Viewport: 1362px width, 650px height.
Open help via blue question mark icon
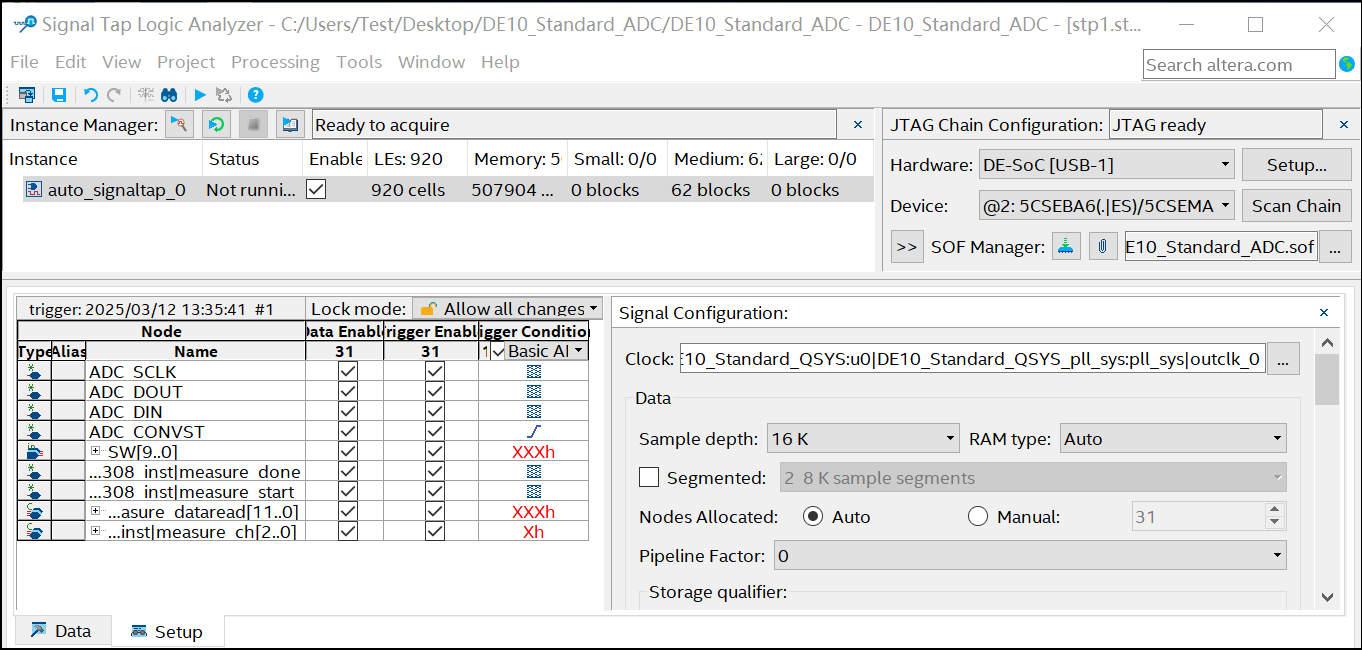pyautogui.click(x=256, y=95)
